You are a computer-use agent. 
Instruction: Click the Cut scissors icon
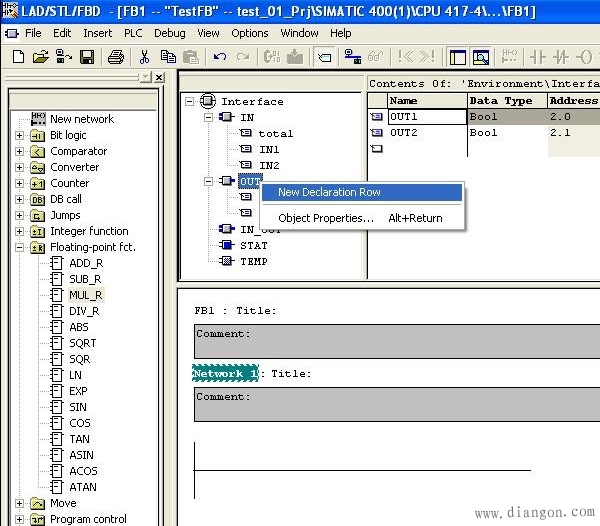click(x=144, y=57)
